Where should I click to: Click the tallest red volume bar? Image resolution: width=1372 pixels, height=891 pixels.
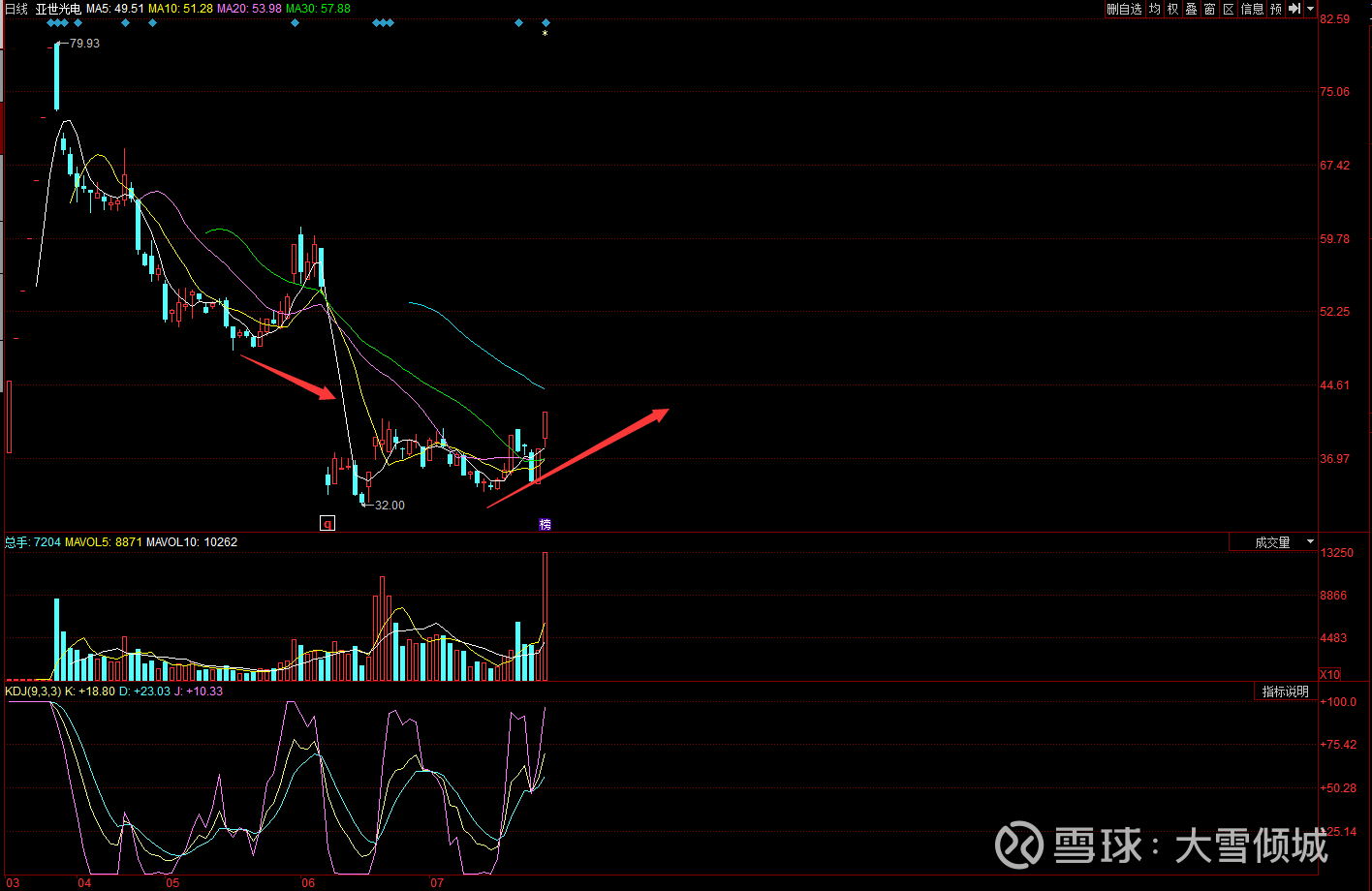point(546,615)
